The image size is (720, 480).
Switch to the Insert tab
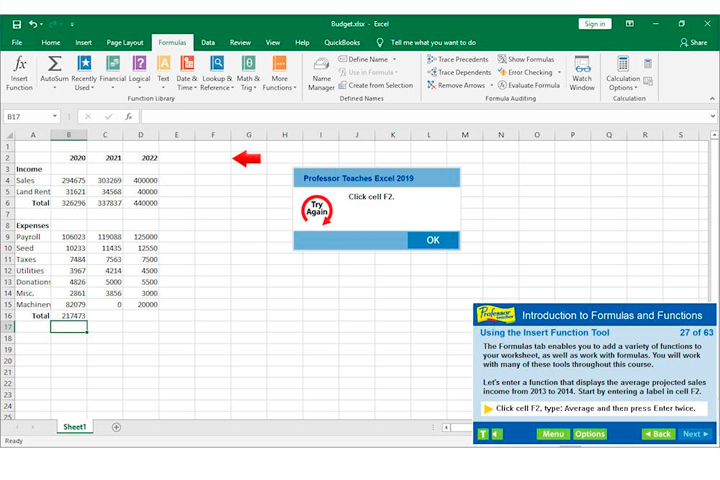click(83, 42)
